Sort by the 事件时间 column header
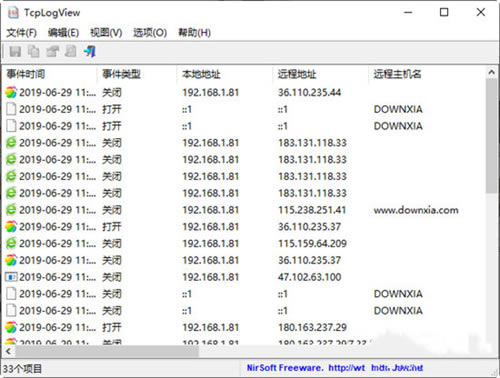 50,74
